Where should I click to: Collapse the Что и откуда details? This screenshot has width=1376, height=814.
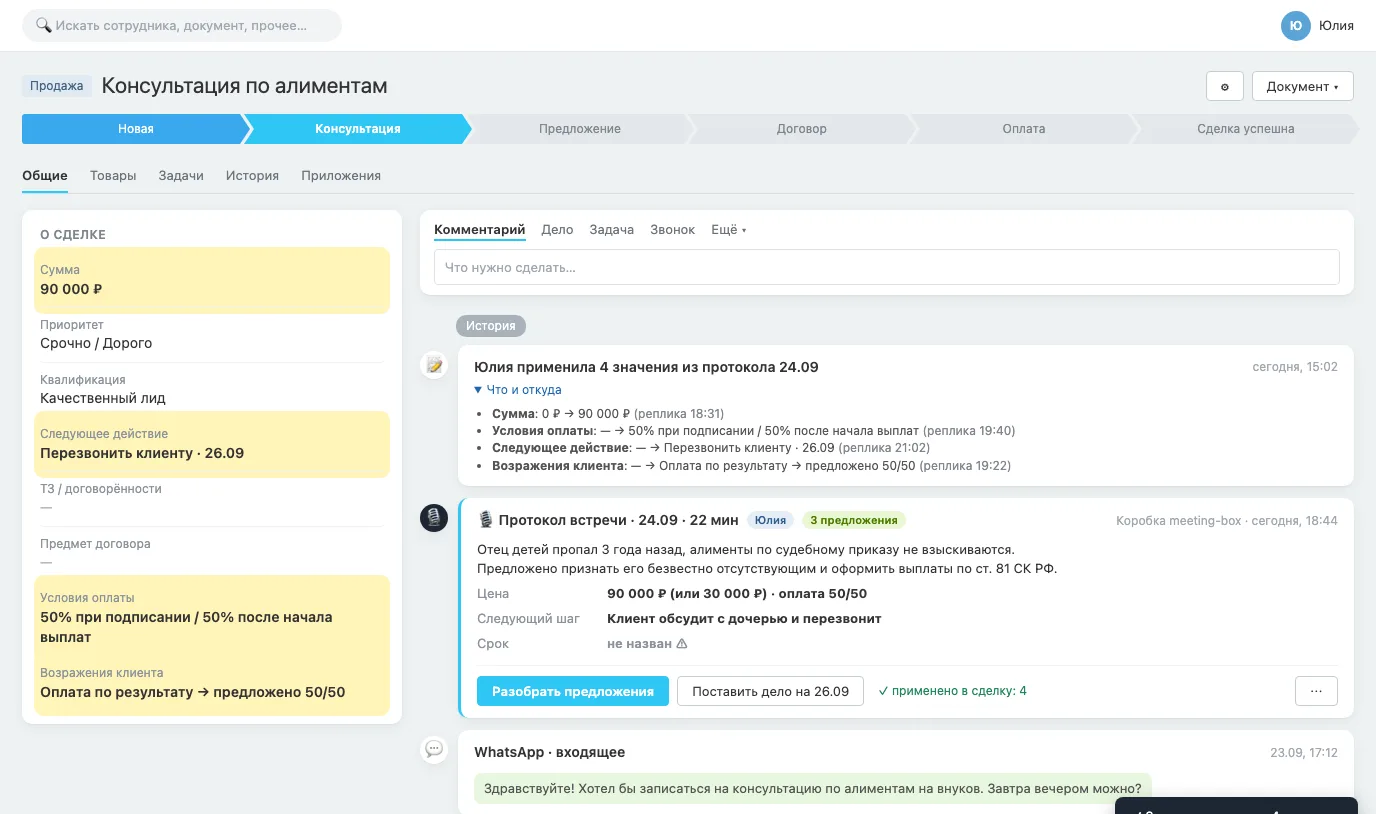coord(518,390)
